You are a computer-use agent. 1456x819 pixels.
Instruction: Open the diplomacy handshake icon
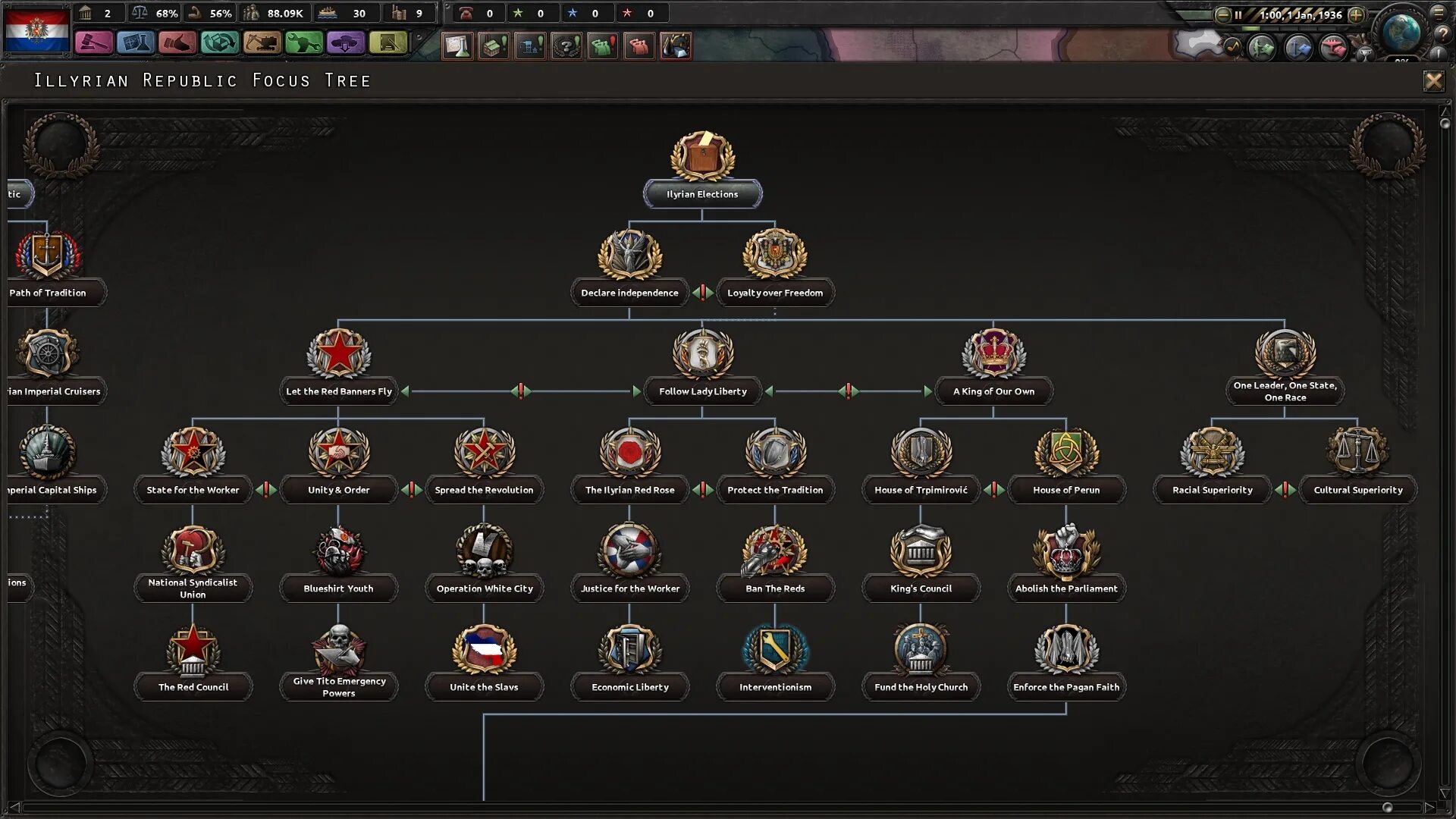177,43
